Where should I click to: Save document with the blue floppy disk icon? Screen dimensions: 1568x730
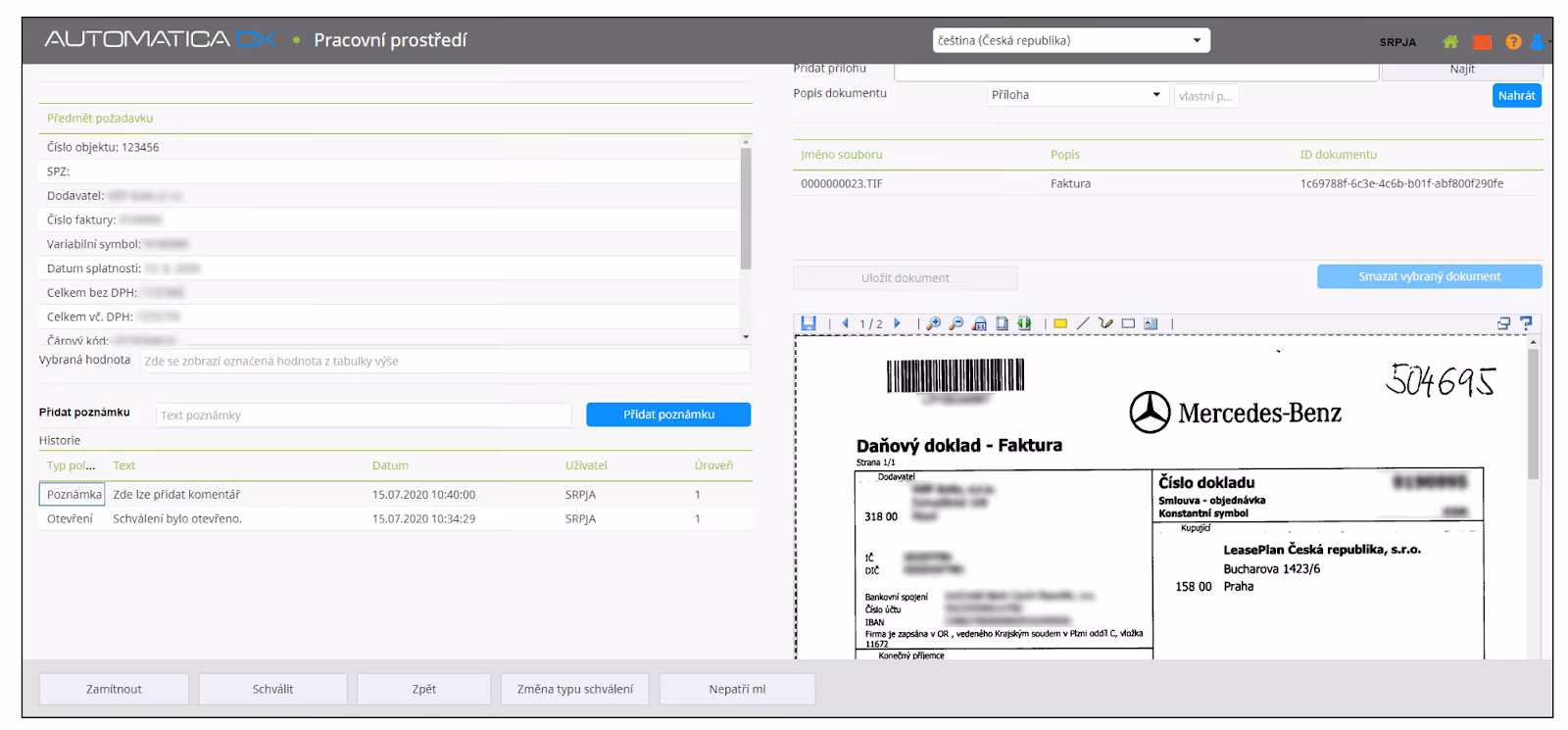pos(808,323)
